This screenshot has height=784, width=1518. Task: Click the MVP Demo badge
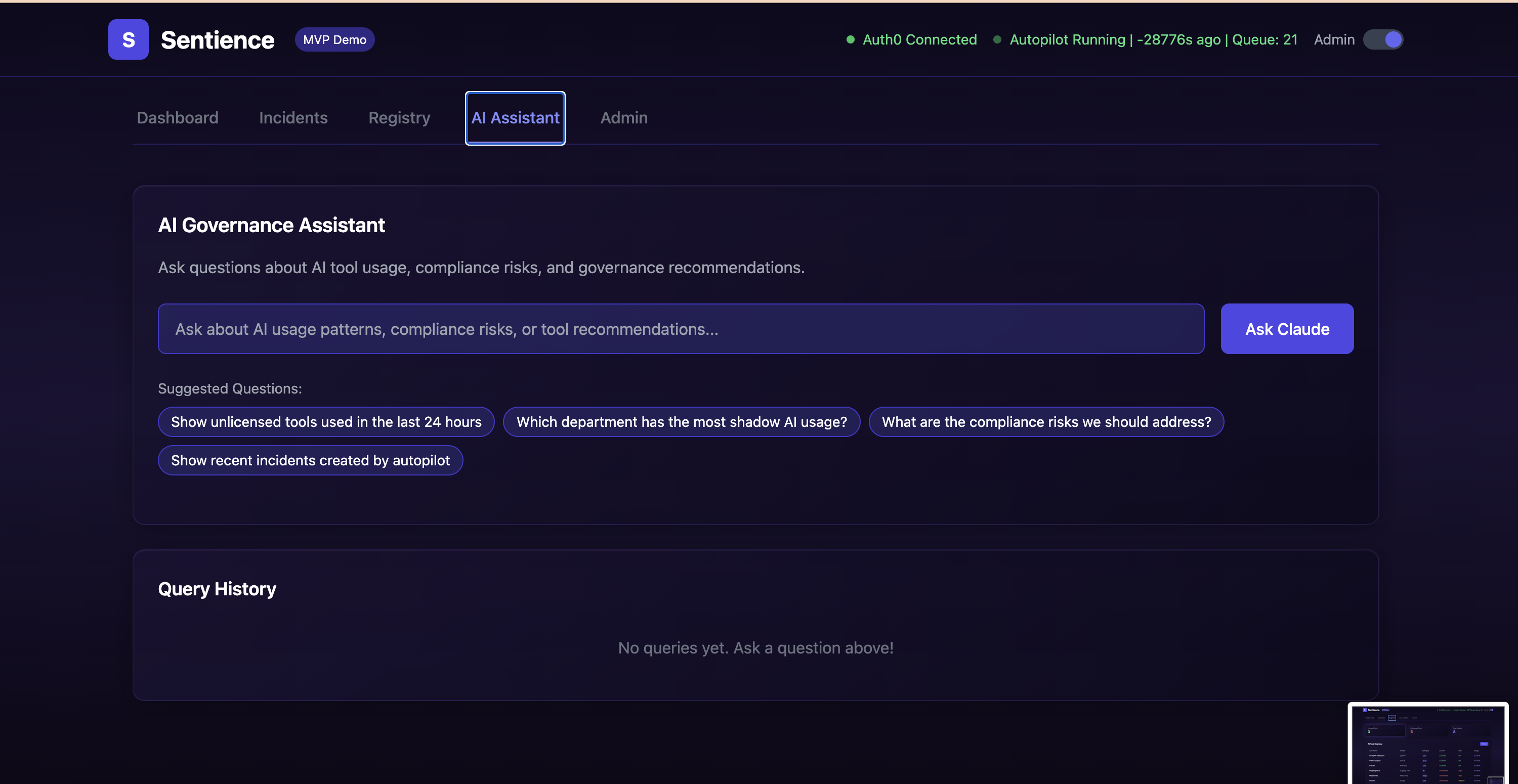tap(334, 39)
